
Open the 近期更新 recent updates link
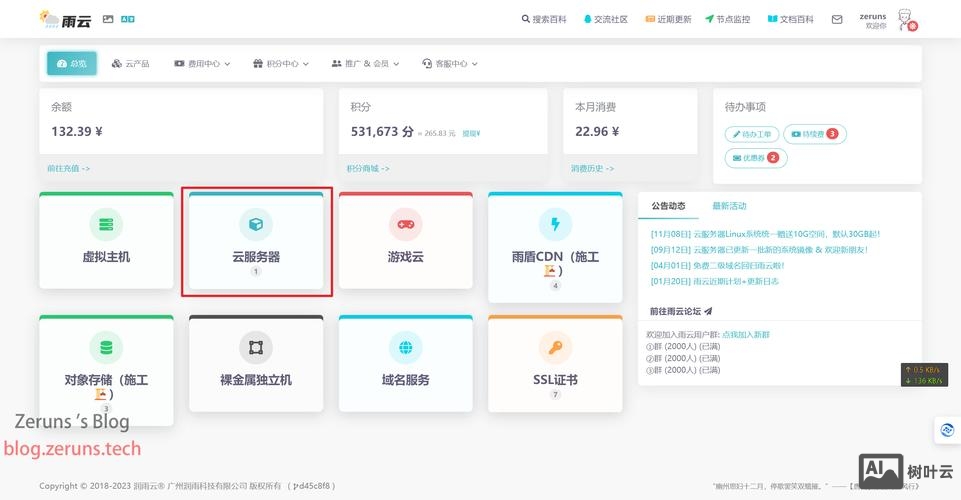(x=668, y=19)
